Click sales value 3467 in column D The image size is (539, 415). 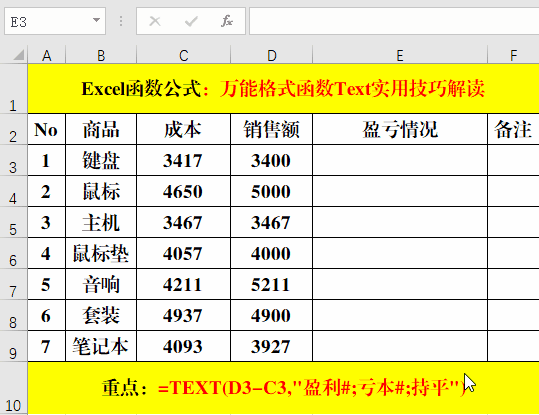[272, 222]
